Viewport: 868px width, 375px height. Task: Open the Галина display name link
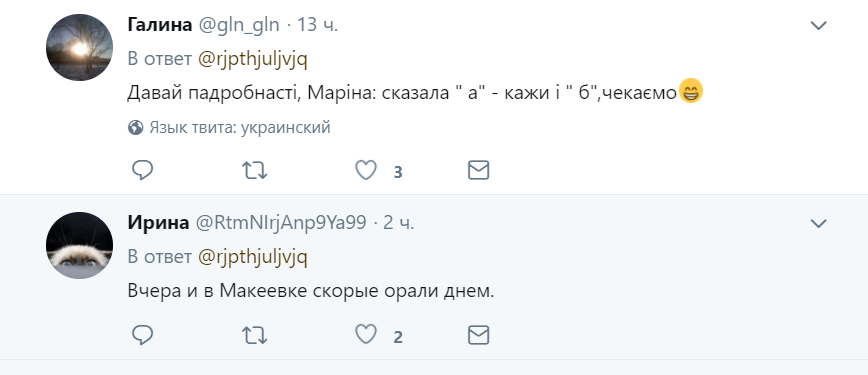160,25
